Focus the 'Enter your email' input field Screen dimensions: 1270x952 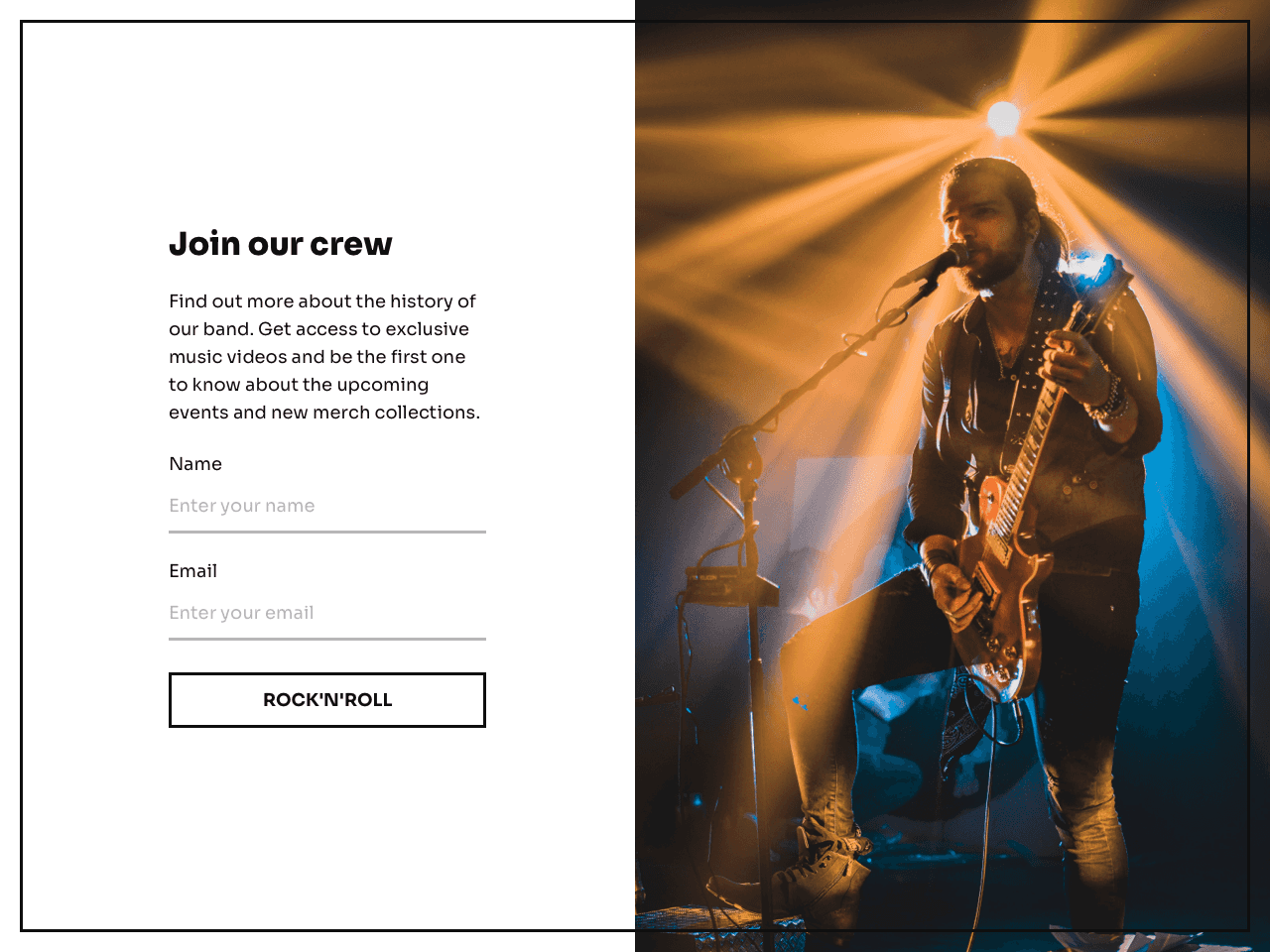327,613
